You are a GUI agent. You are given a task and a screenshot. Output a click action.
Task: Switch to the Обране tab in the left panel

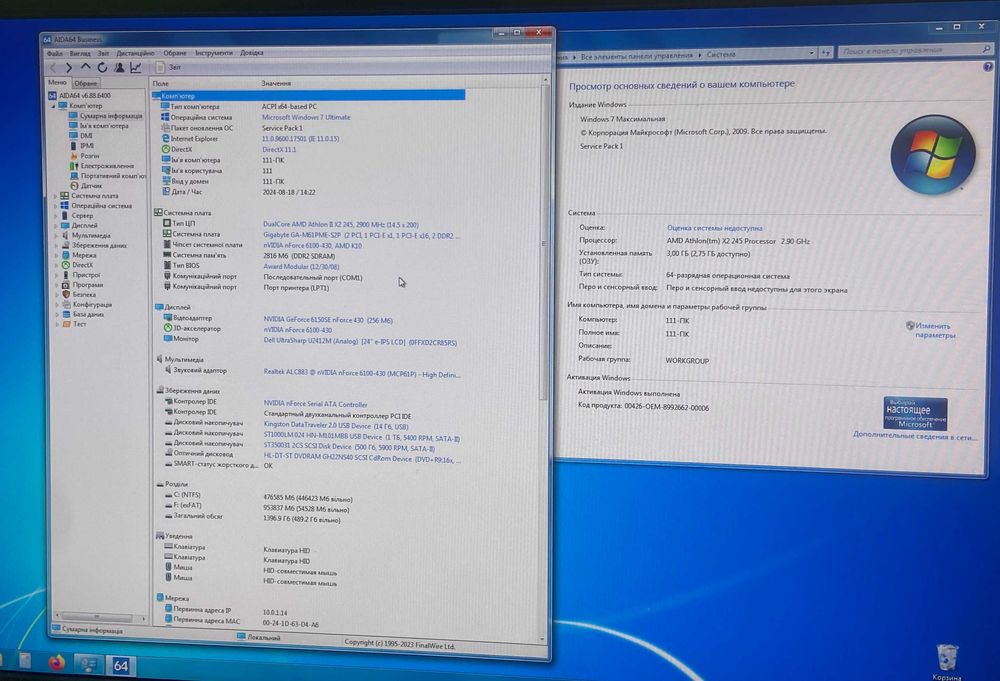[85, 83]
